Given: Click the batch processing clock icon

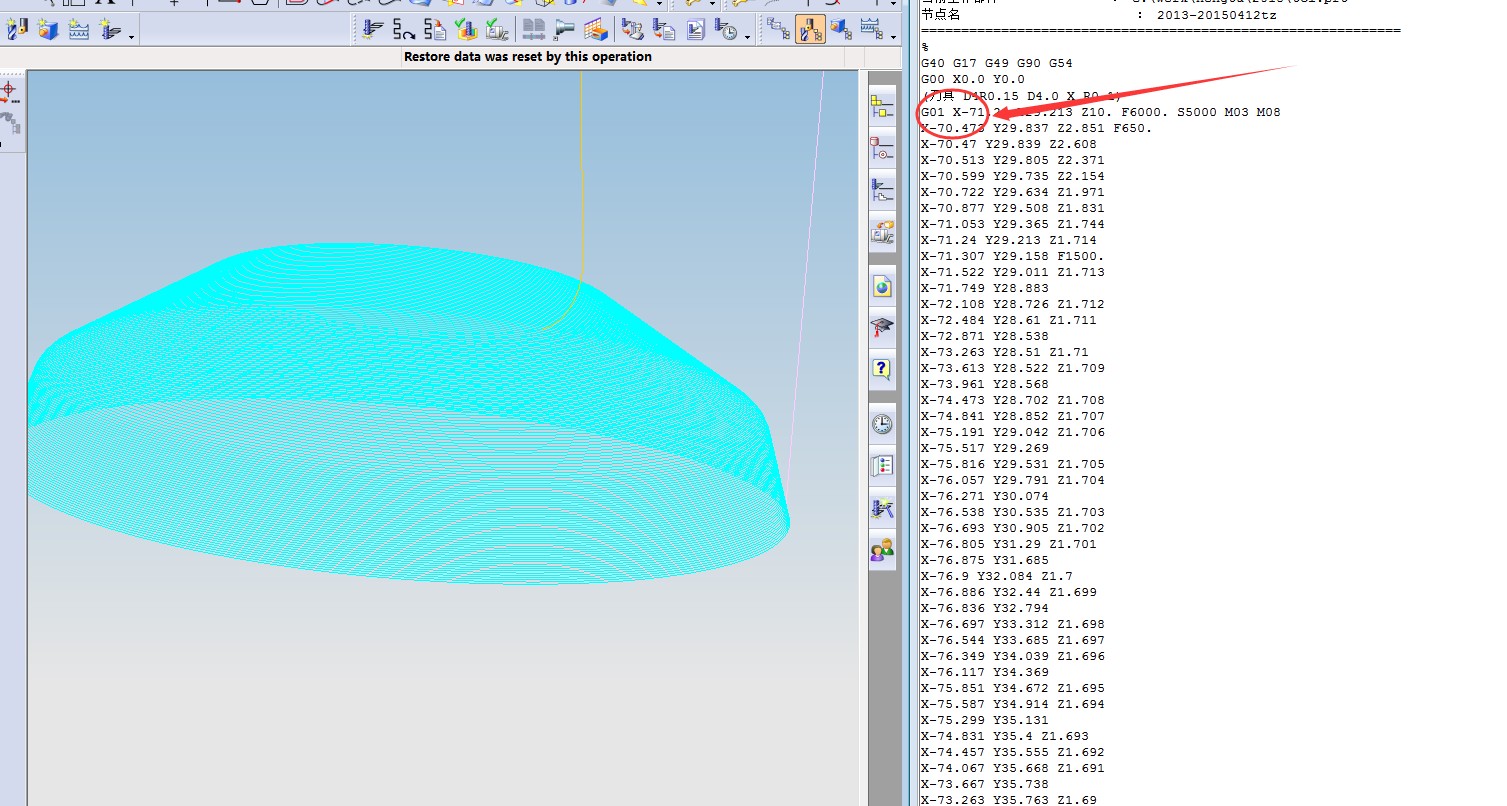Looking at the screenshot, I should [727, 30].
